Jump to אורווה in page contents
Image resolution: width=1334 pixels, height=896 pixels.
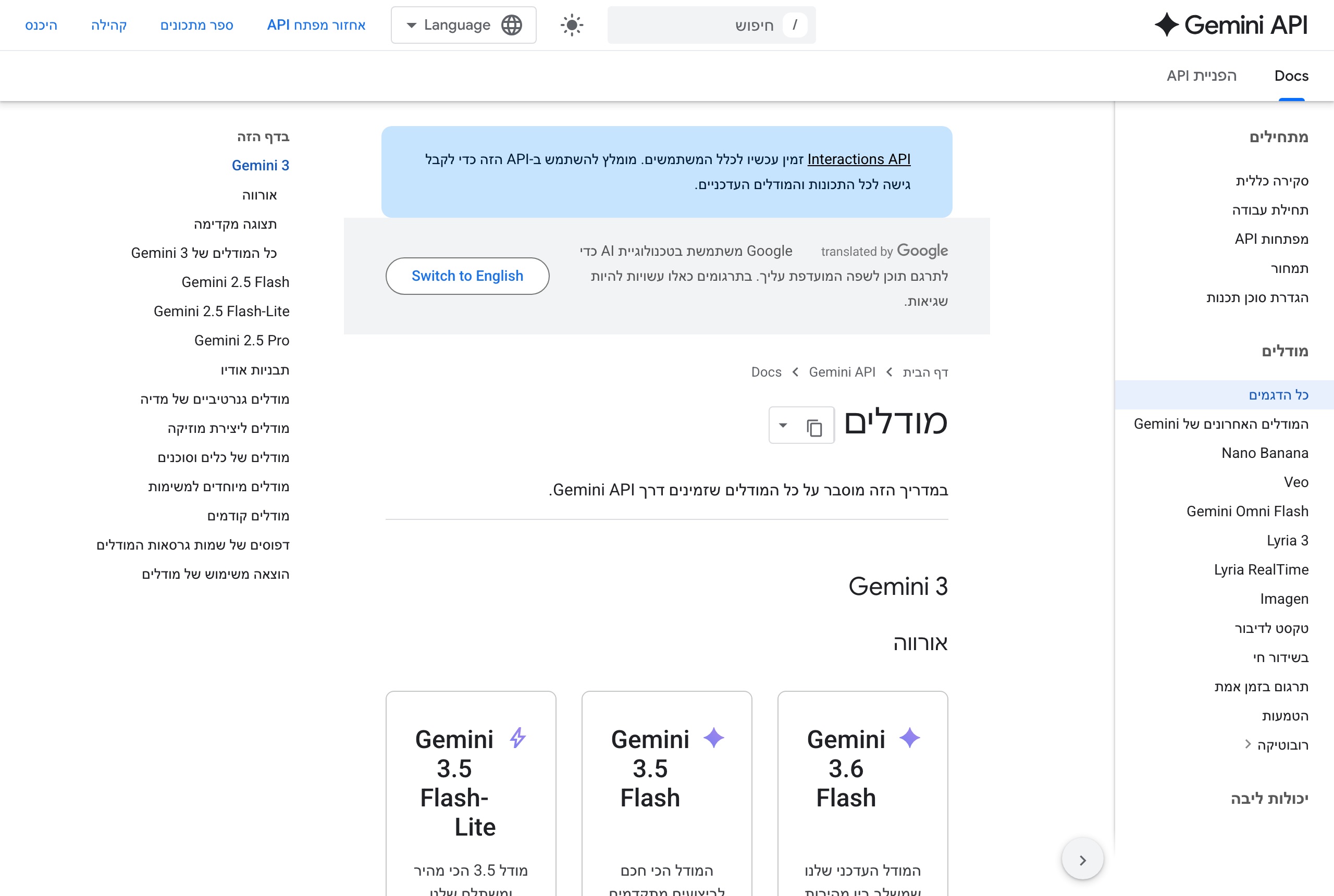[260, 195]
